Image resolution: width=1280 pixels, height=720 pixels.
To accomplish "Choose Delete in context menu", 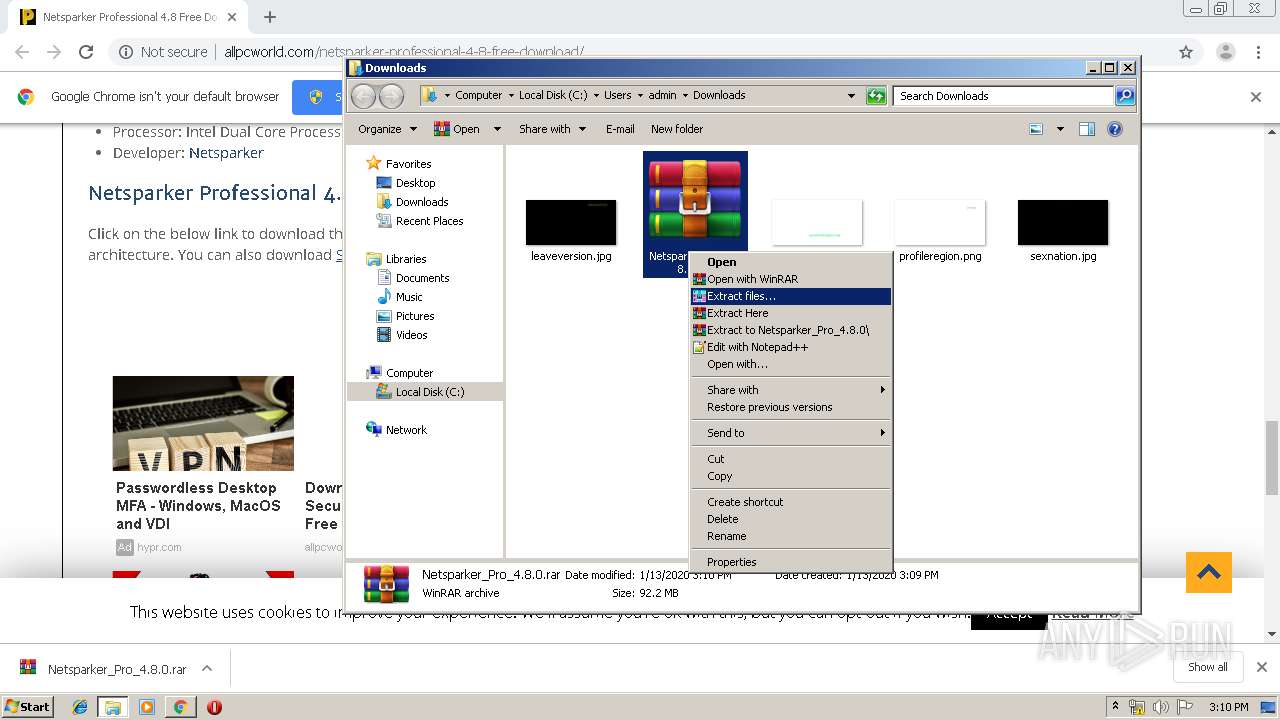I will (x=790, y=519).
